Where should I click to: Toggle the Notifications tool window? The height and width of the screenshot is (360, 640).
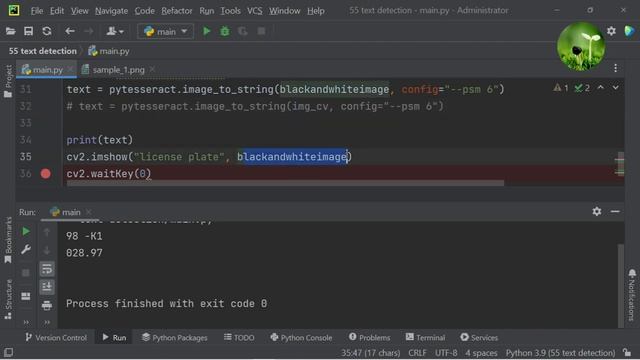pos(632,295)
